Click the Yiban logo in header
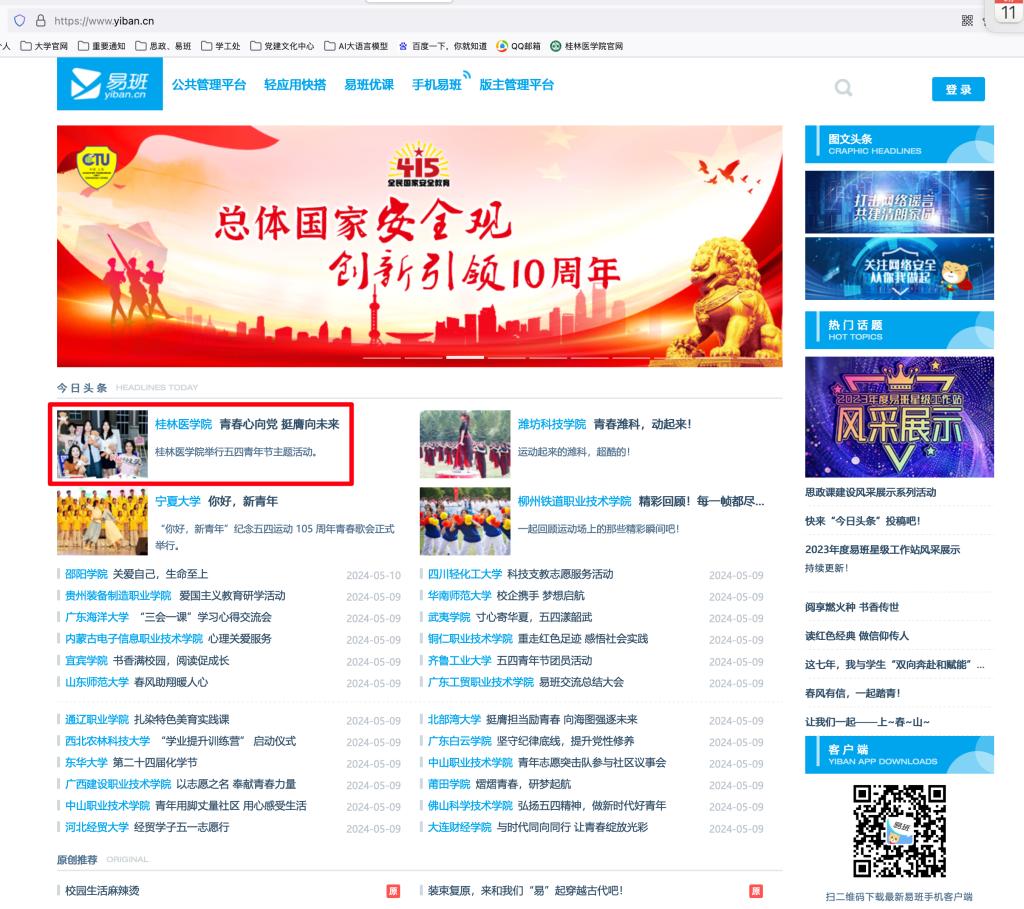This screenshot has width=1024, height=909. tap(109, 84)
